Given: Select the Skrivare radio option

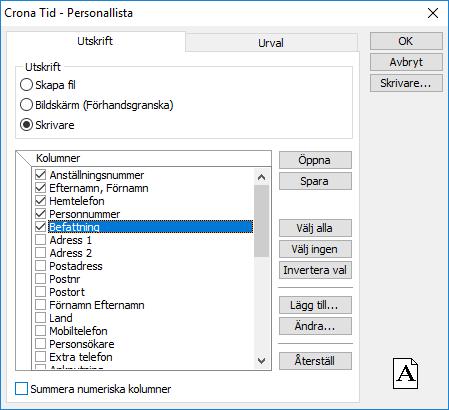Looking at the screenshot, I should click(x=26, y=125).
